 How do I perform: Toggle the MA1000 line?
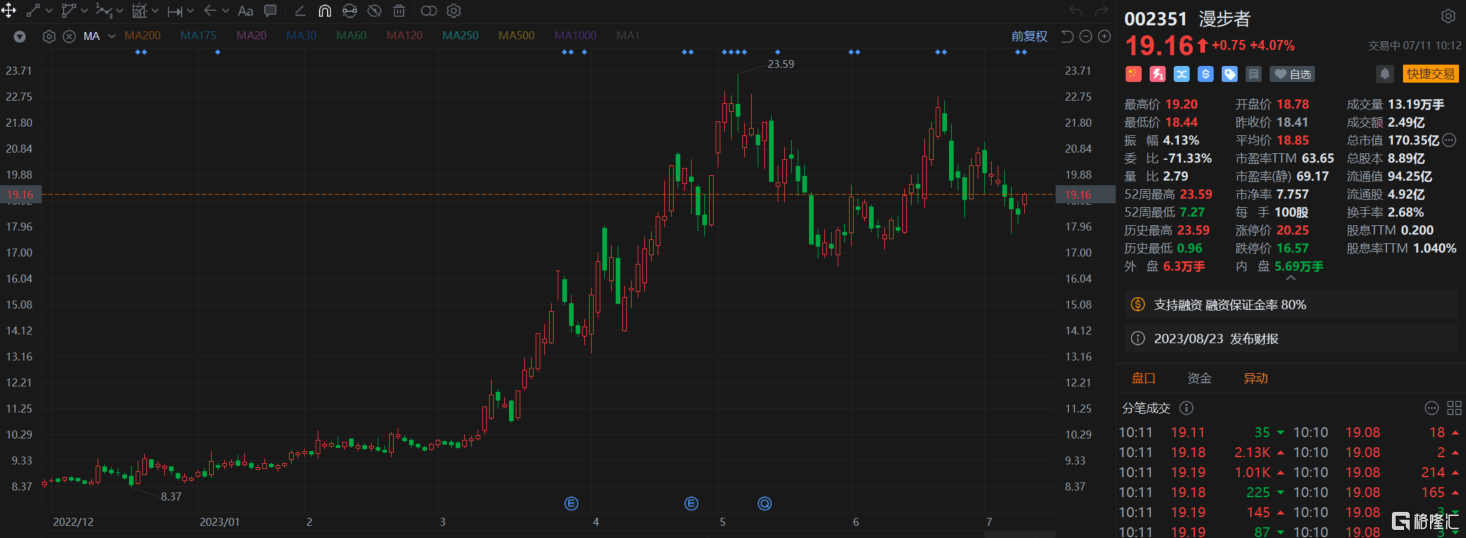tap(575, 36)
